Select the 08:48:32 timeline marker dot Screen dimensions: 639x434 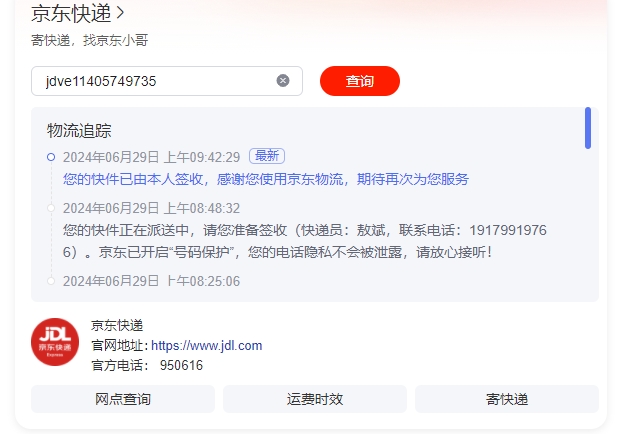coord(51,208)
